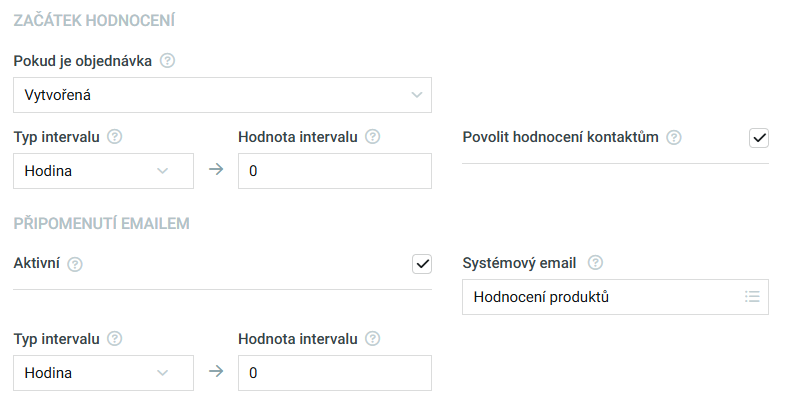Image resolution: width=790 pixels, height=405 pixels.
Task: Open help for Typ intervalu in Začátek hodnocení
Action: [x=115, y=137]
